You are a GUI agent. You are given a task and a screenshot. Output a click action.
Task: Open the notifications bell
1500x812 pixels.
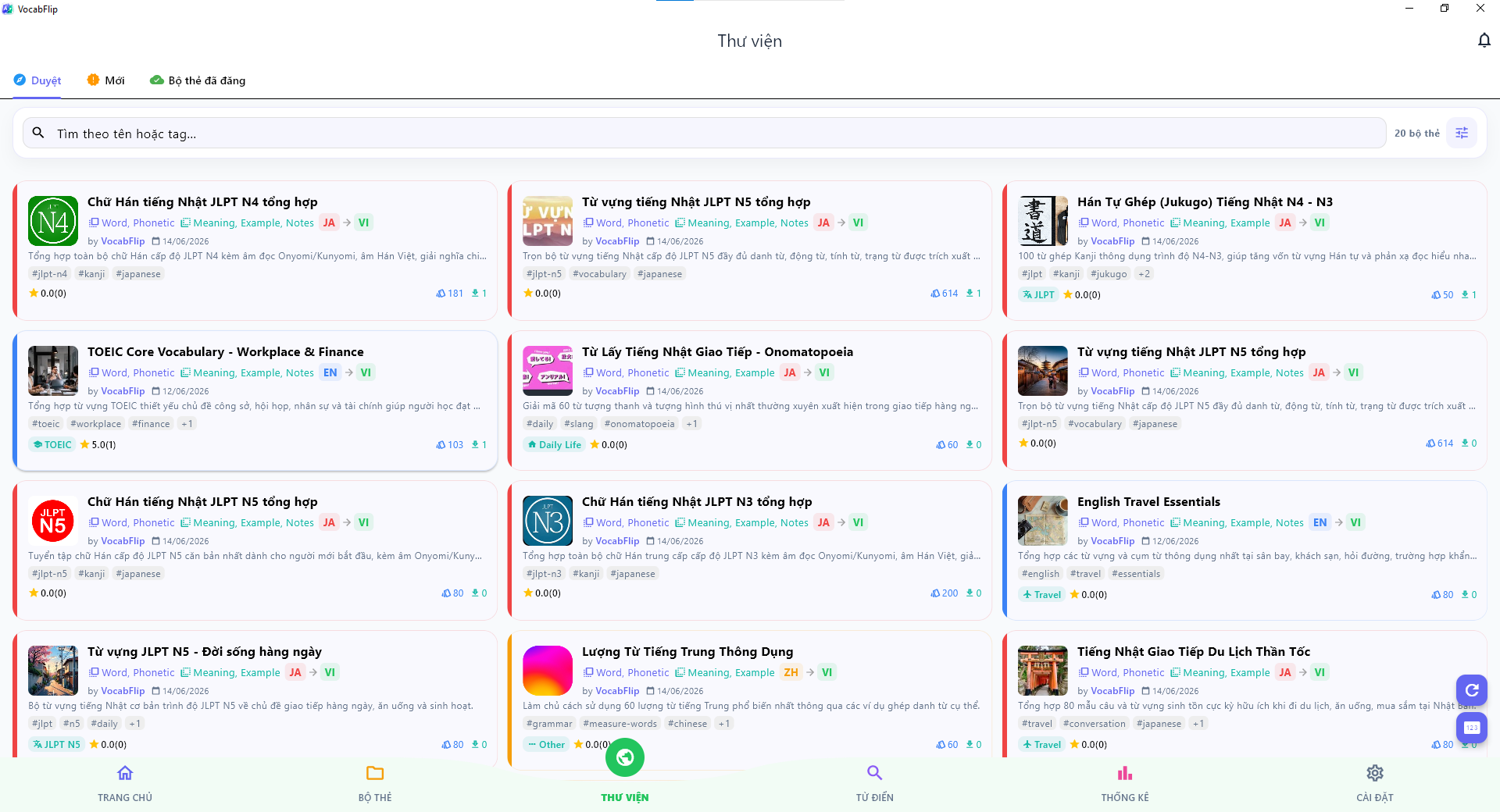pos(1484,41)
